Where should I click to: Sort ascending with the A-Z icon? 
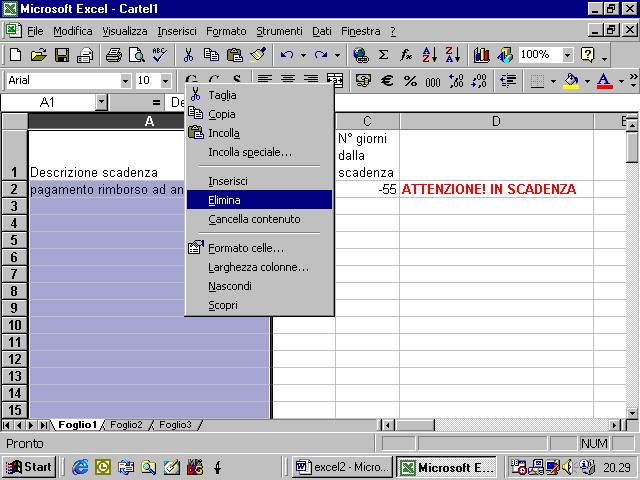click(430, 55)
